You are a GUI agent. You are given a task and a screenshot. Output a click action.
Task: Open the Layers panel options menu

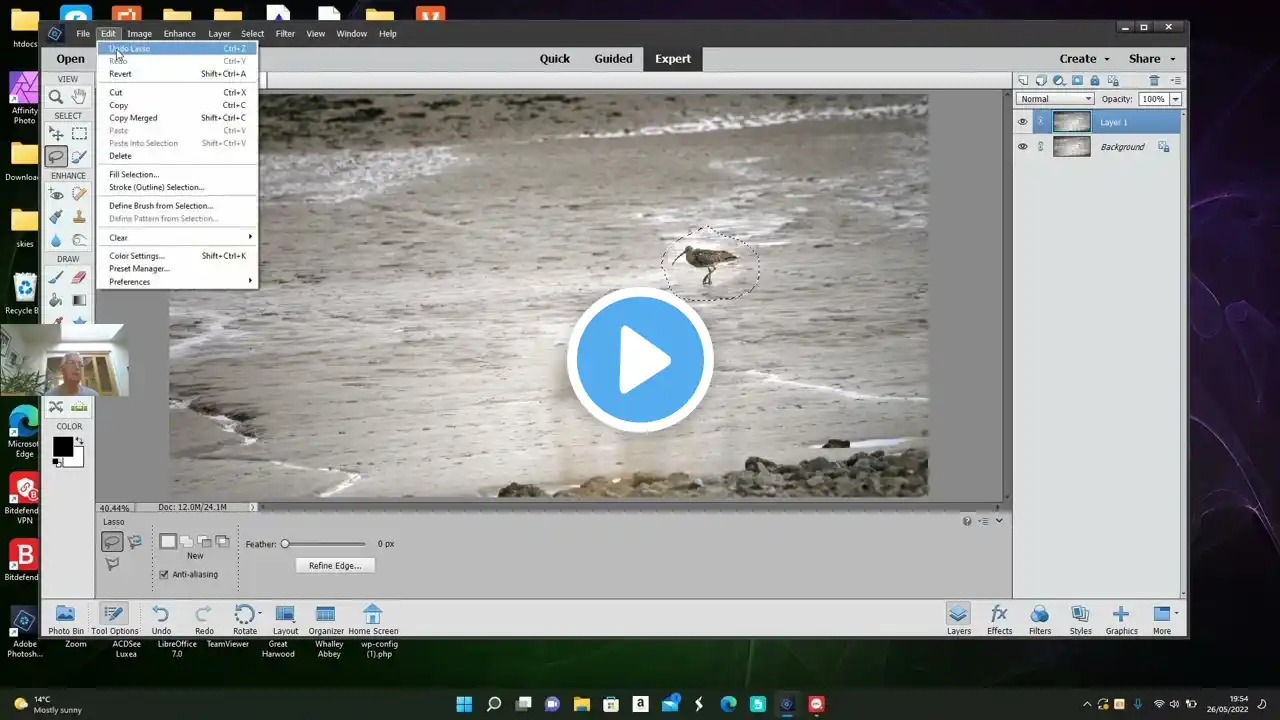coord(1175,81)
